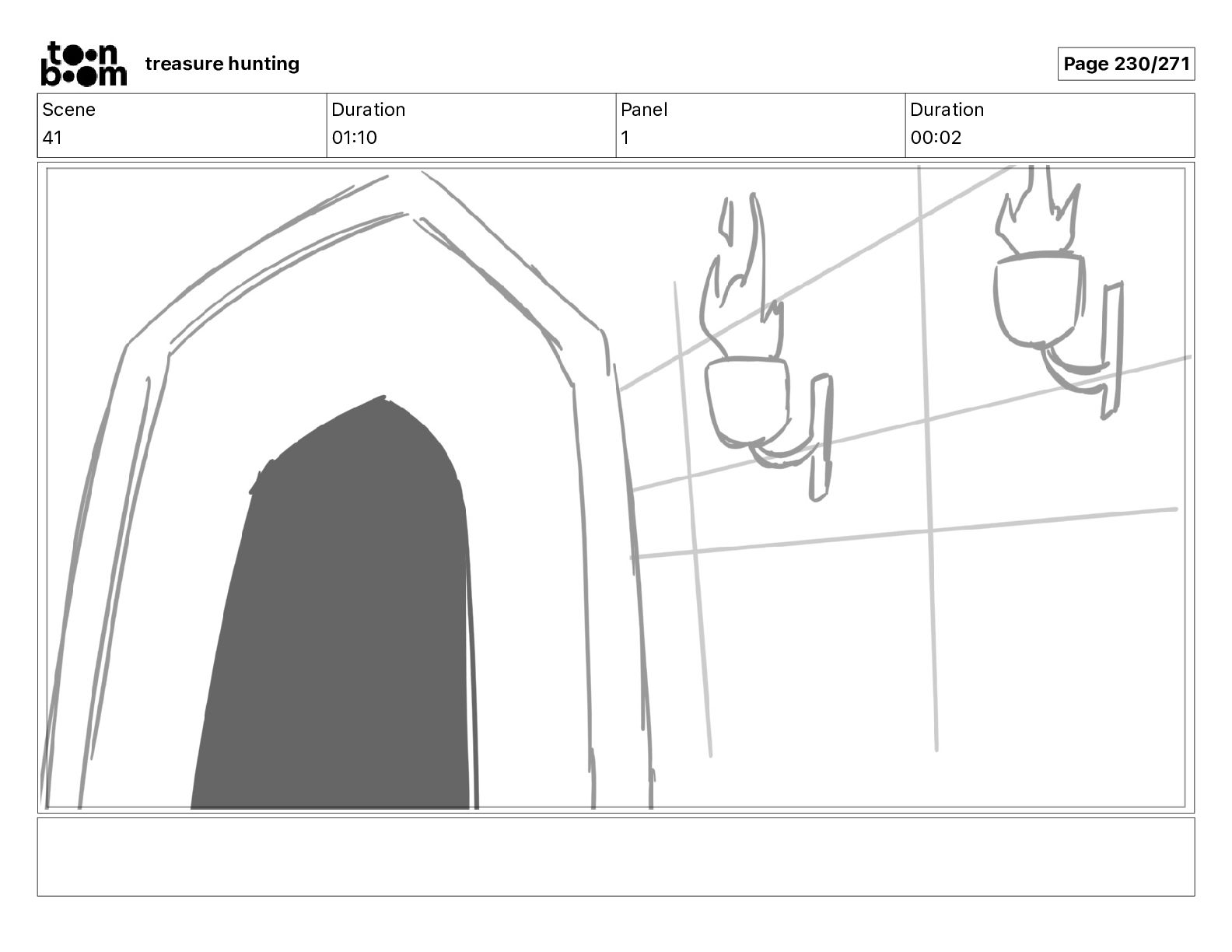
Task: Click the empty notes box below the panel
Action: 616,856
